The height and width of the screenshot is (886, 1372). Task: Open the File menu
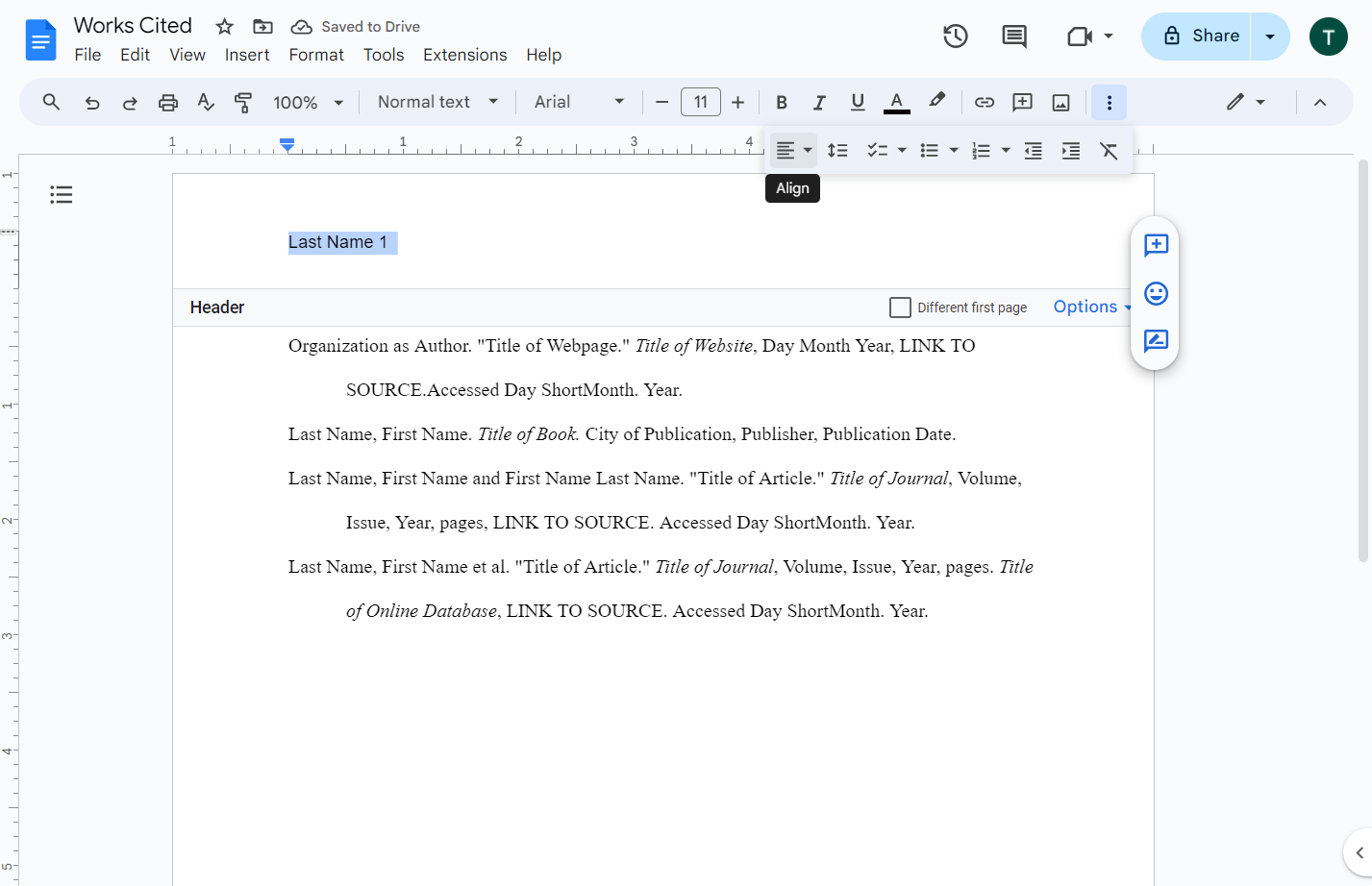click(x=87, y=55)
